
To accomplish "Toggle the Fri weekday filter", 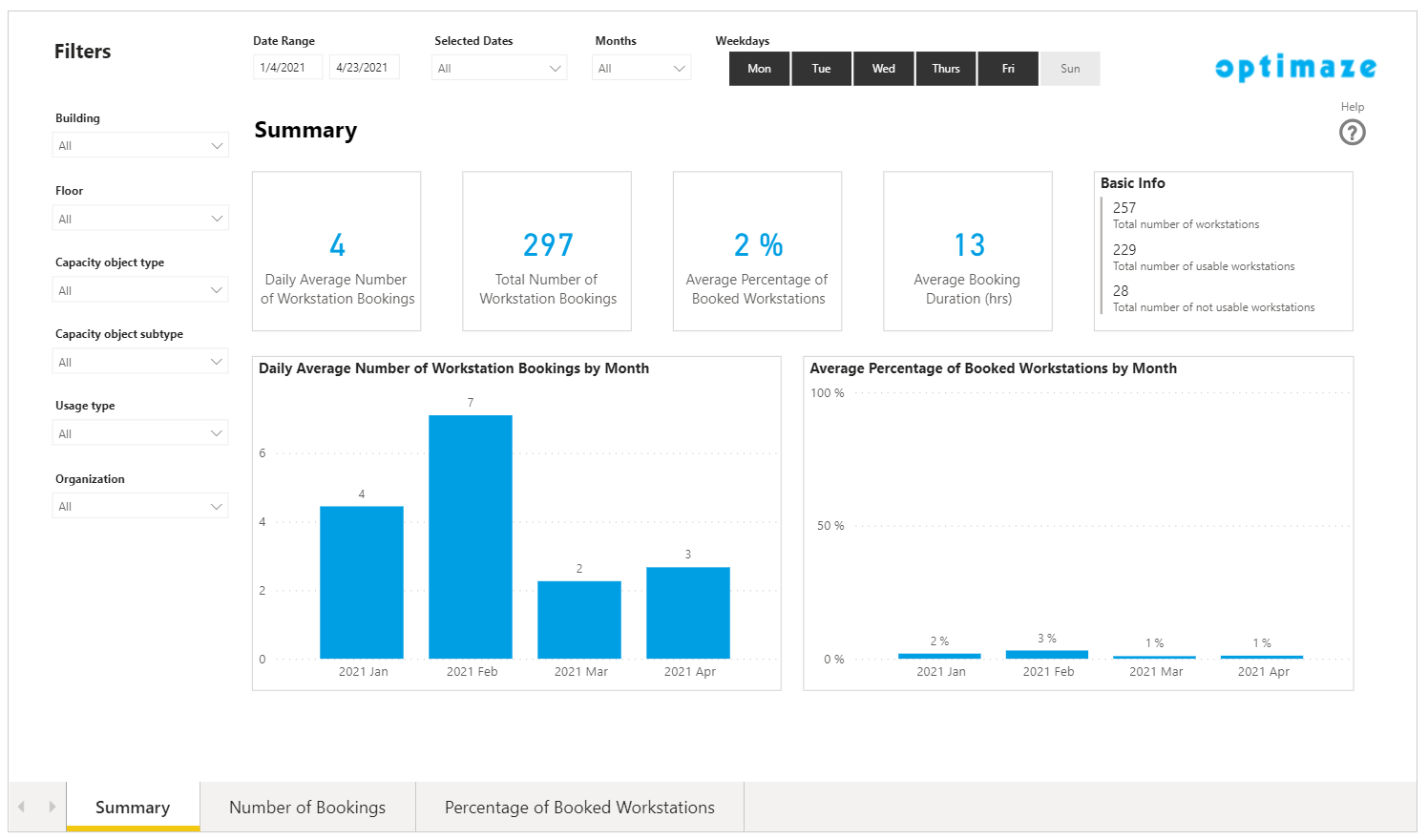I will tap(1007, 69).
